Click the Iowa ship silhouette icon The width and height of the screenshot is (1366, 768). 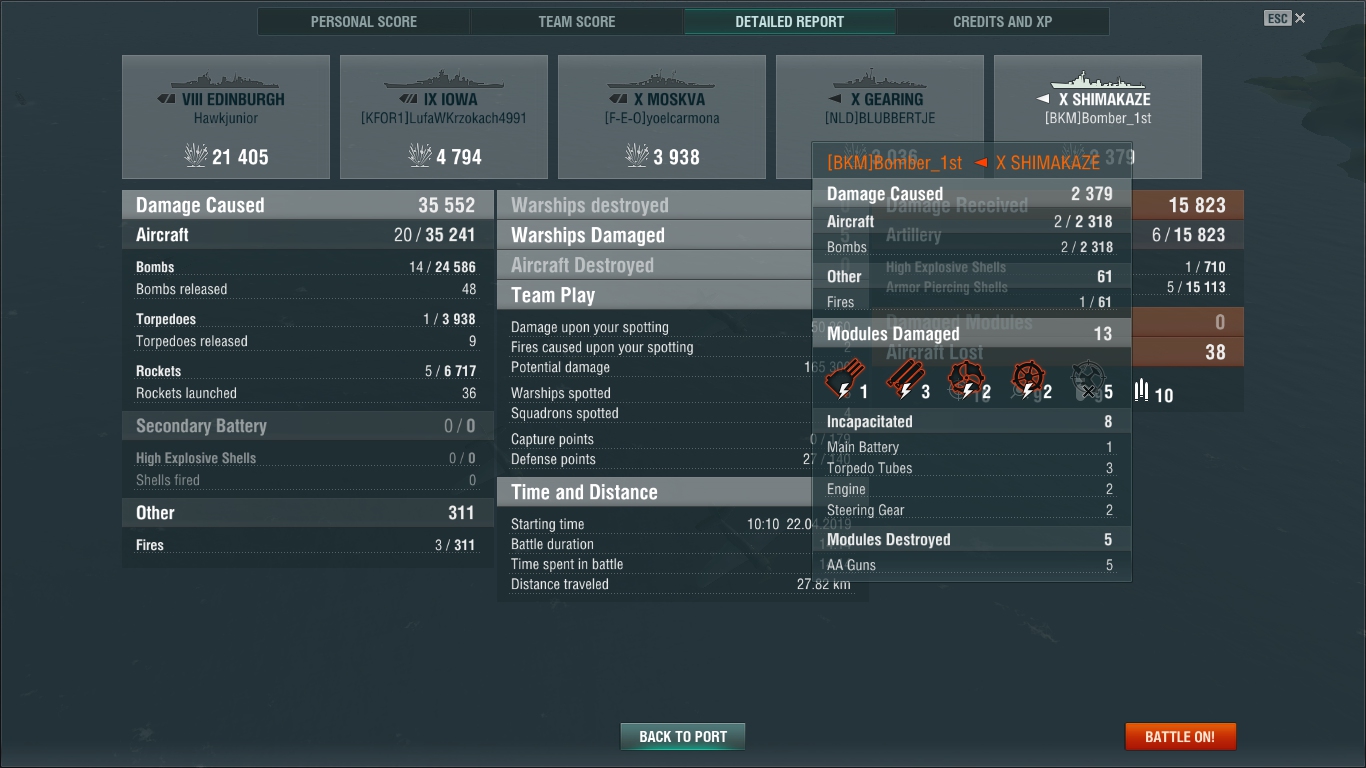(x=444, y=80)
